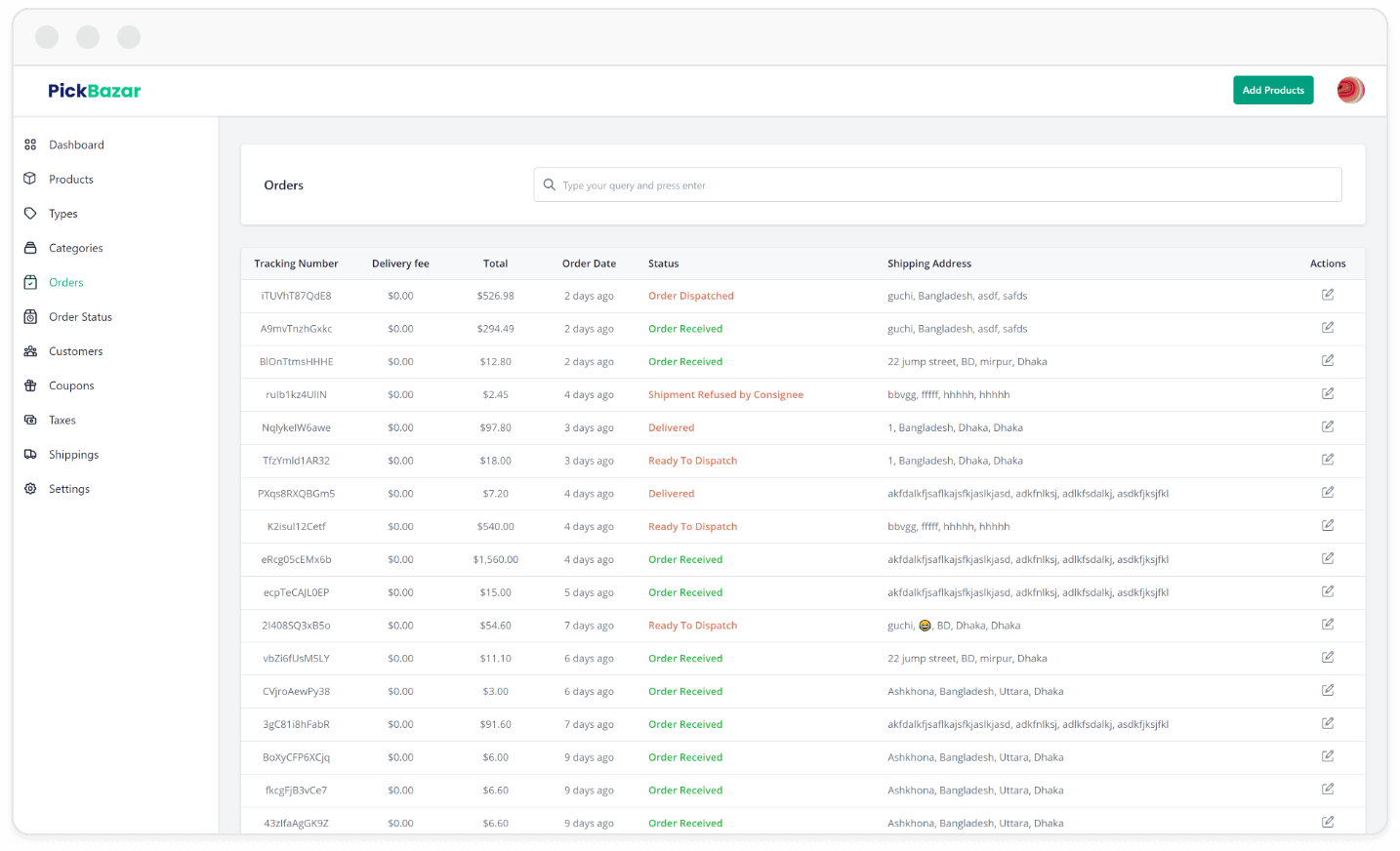Click the Types tag icon in sidebar
Viewport: 1400px width, 851px height.
click(30, 214)
